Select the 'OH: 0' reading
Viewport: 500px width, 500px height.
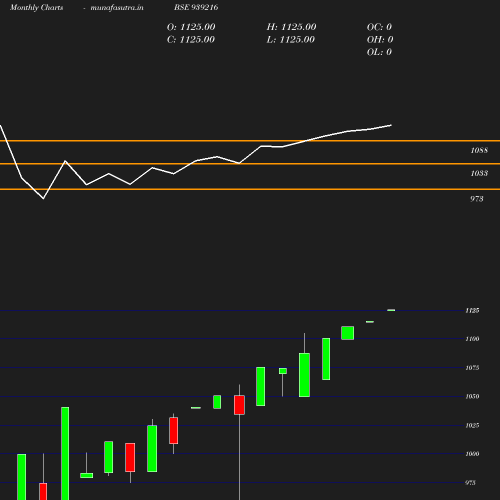tap(380, 40)
